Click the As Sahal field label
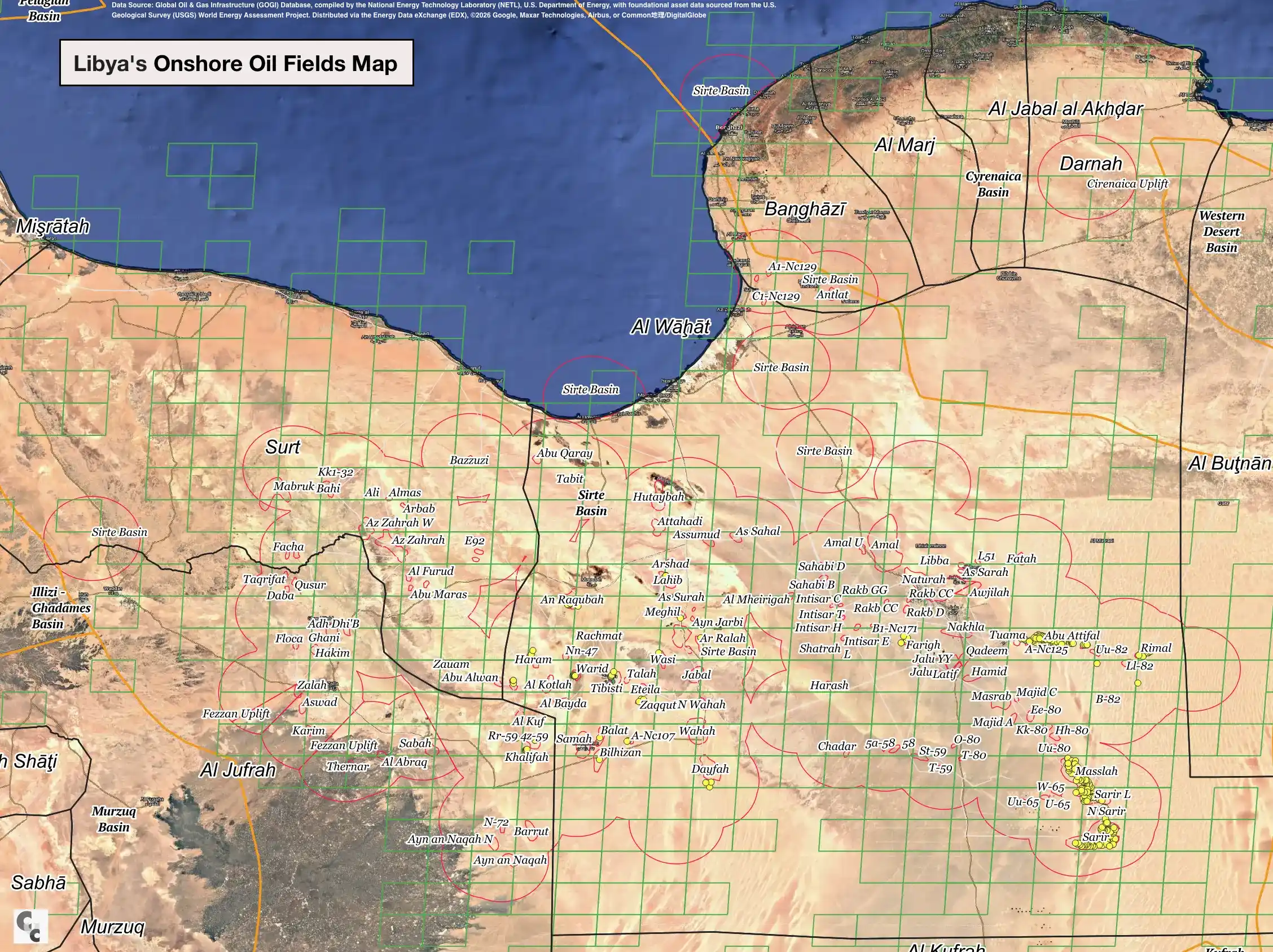1273x952 pixels. [757, 531]
